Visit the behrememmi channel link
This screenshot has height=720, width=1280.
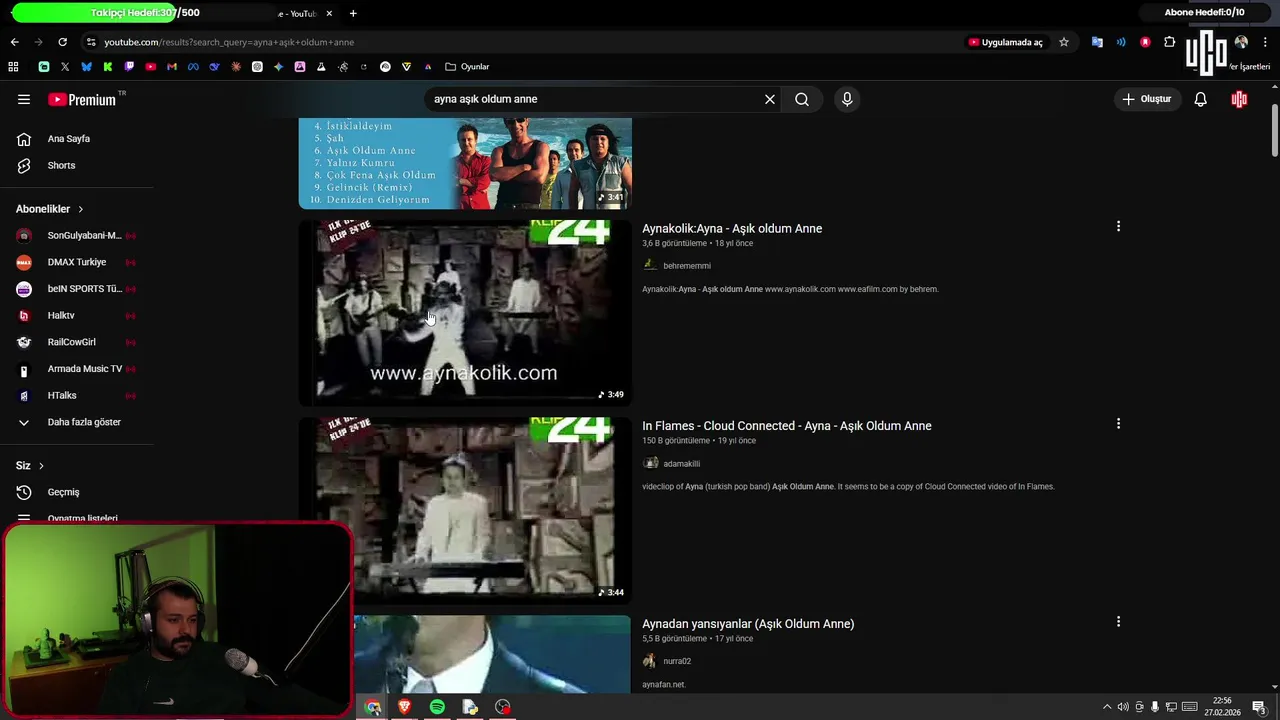[x=687, y=266]
